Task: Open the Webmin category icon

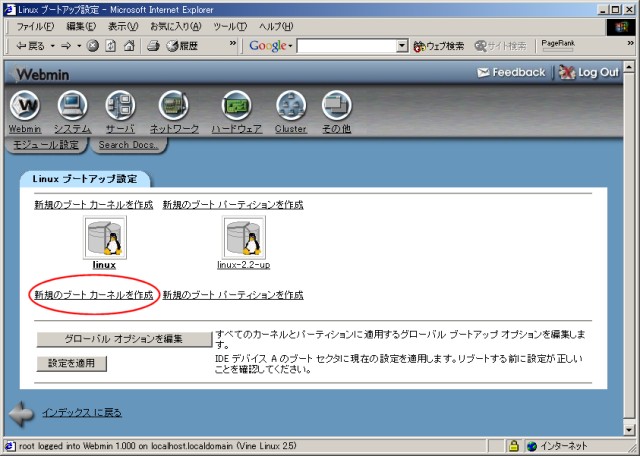Action: coord(25,105)
